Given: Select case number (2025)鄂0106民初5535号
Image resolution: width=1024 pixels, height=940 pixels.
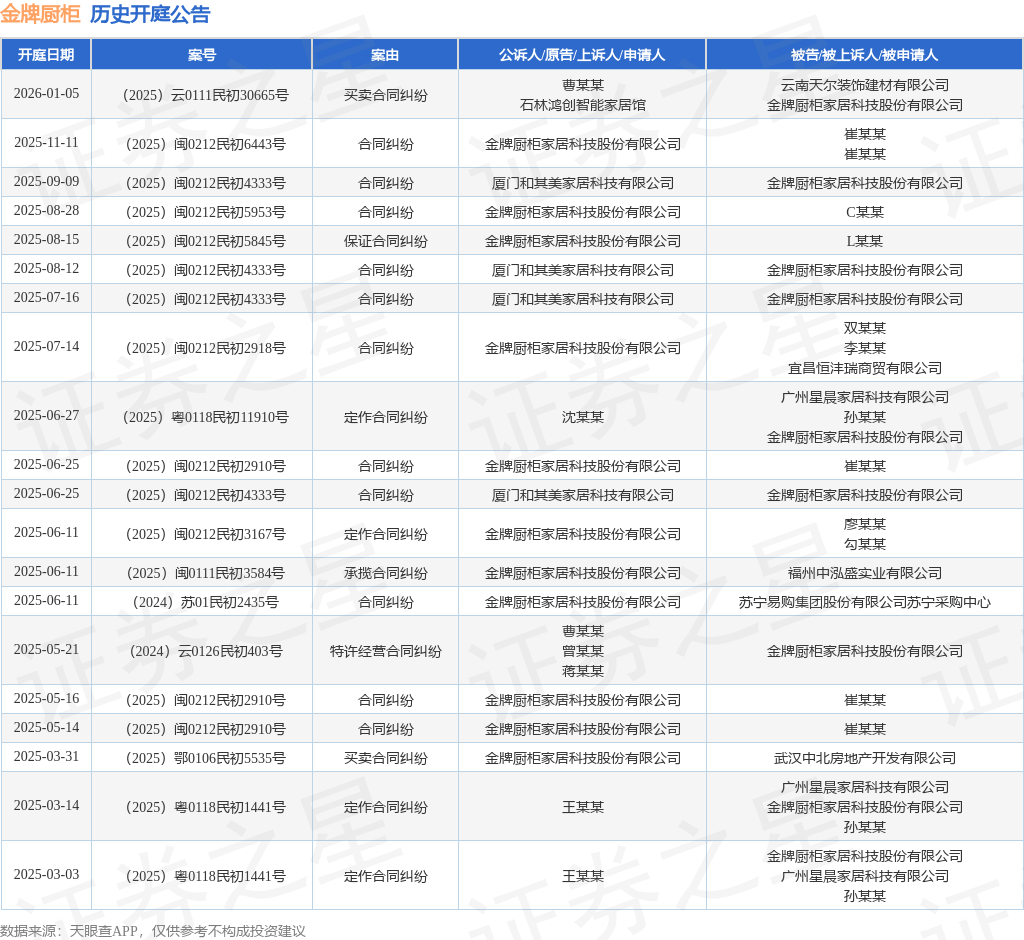Looking at the screenshot, I should [205, 758].
